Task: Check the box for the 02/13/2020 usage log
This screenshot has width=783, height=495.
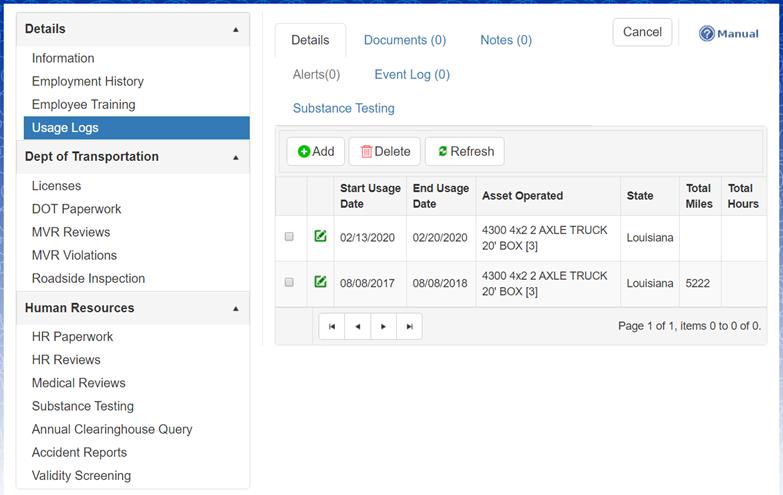Action: (289, 237)
